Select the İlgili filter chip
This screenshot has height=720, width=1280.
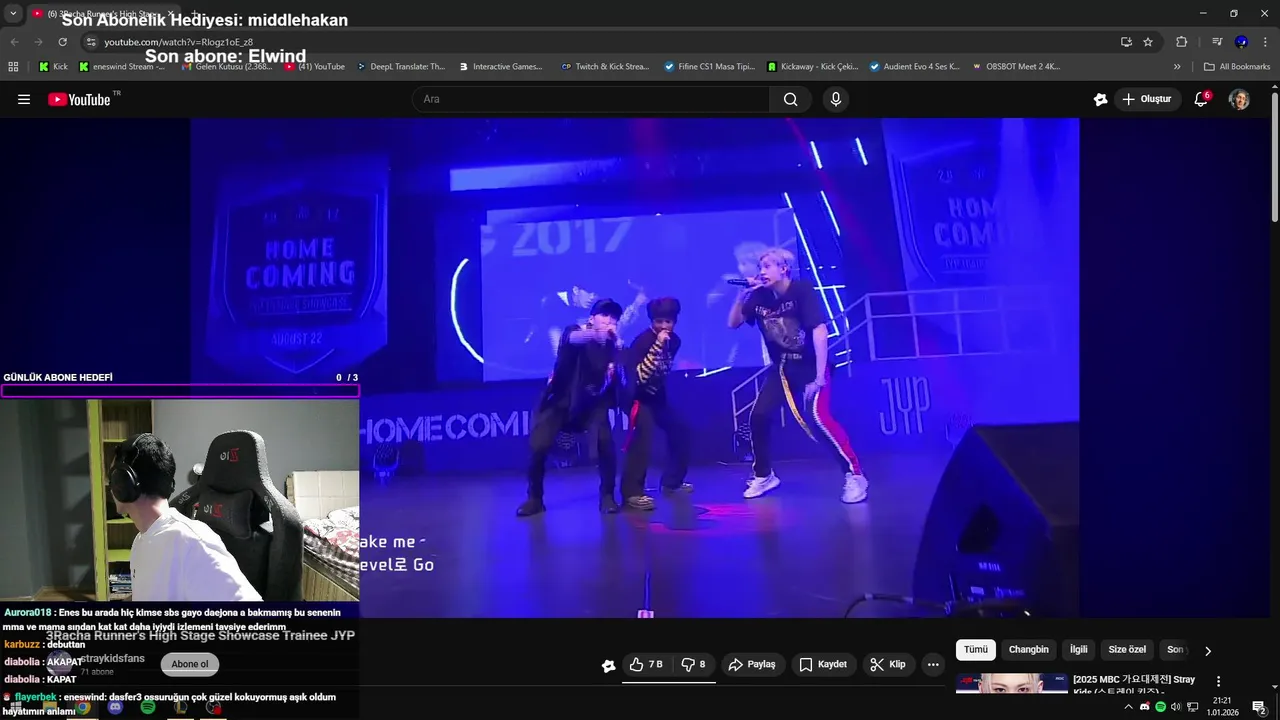click(1079, 650)
